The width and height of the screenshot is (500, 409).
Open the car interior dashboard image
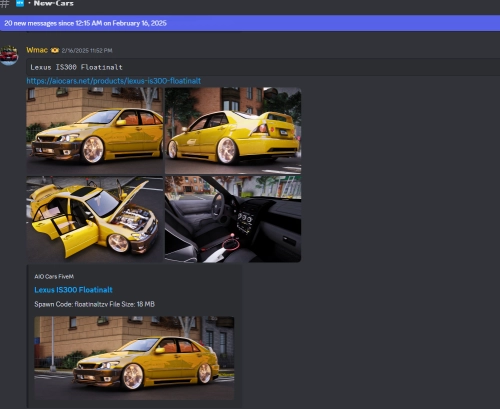coord(233,219)
